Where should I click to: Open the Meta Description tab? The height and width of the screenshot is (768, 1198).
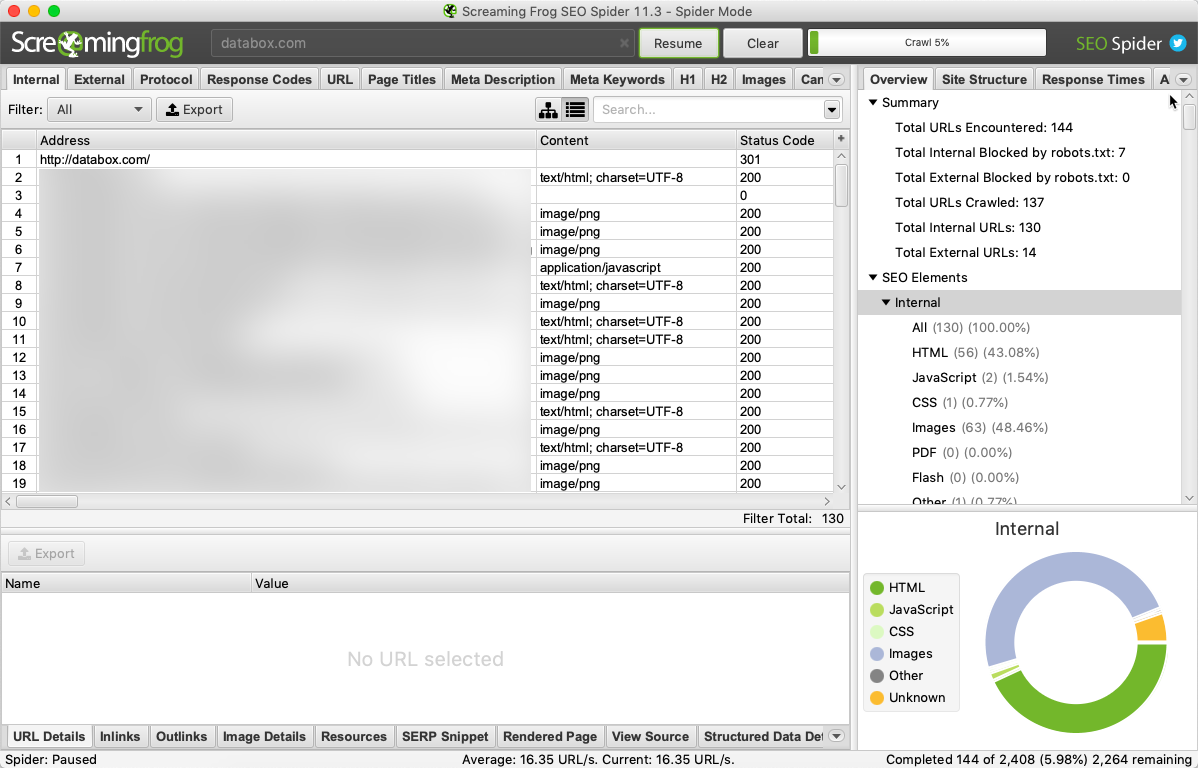(503, 79)
